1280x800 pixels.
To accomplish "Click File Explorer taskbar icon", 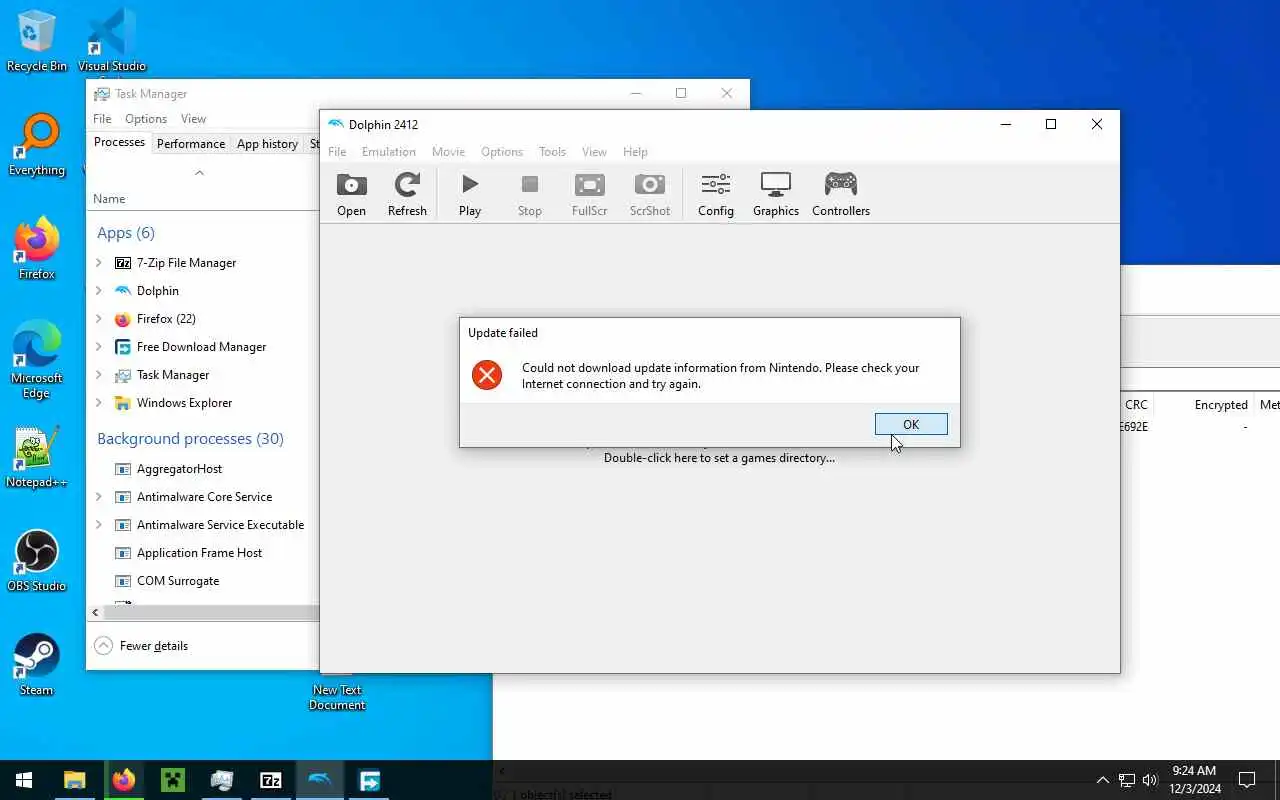I will 74,780.
